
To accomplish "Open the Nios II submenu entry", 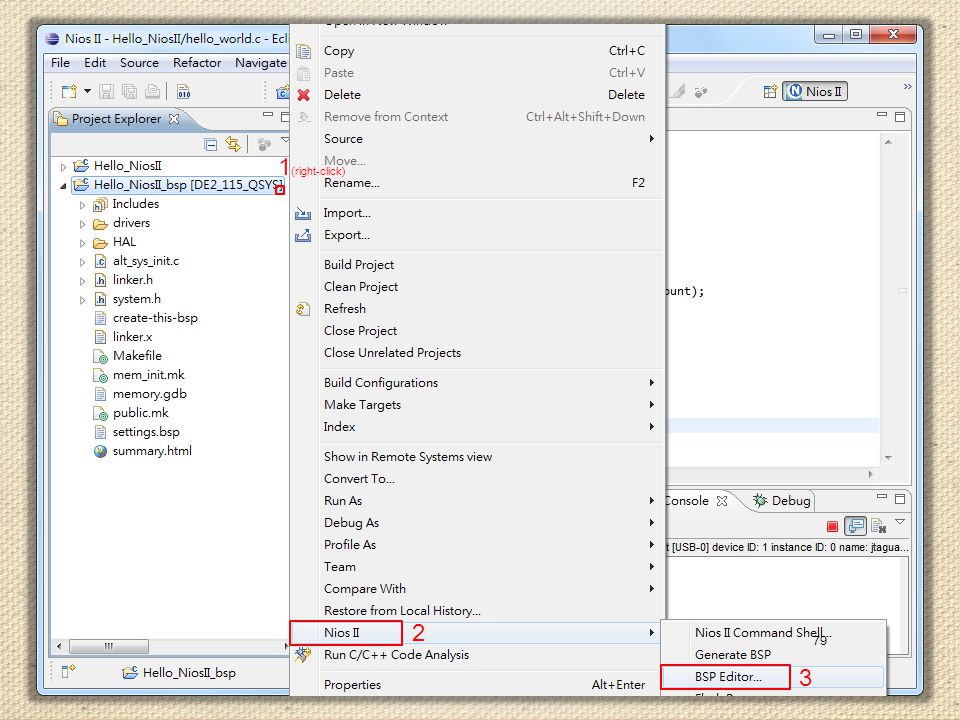I will (478, 633).
